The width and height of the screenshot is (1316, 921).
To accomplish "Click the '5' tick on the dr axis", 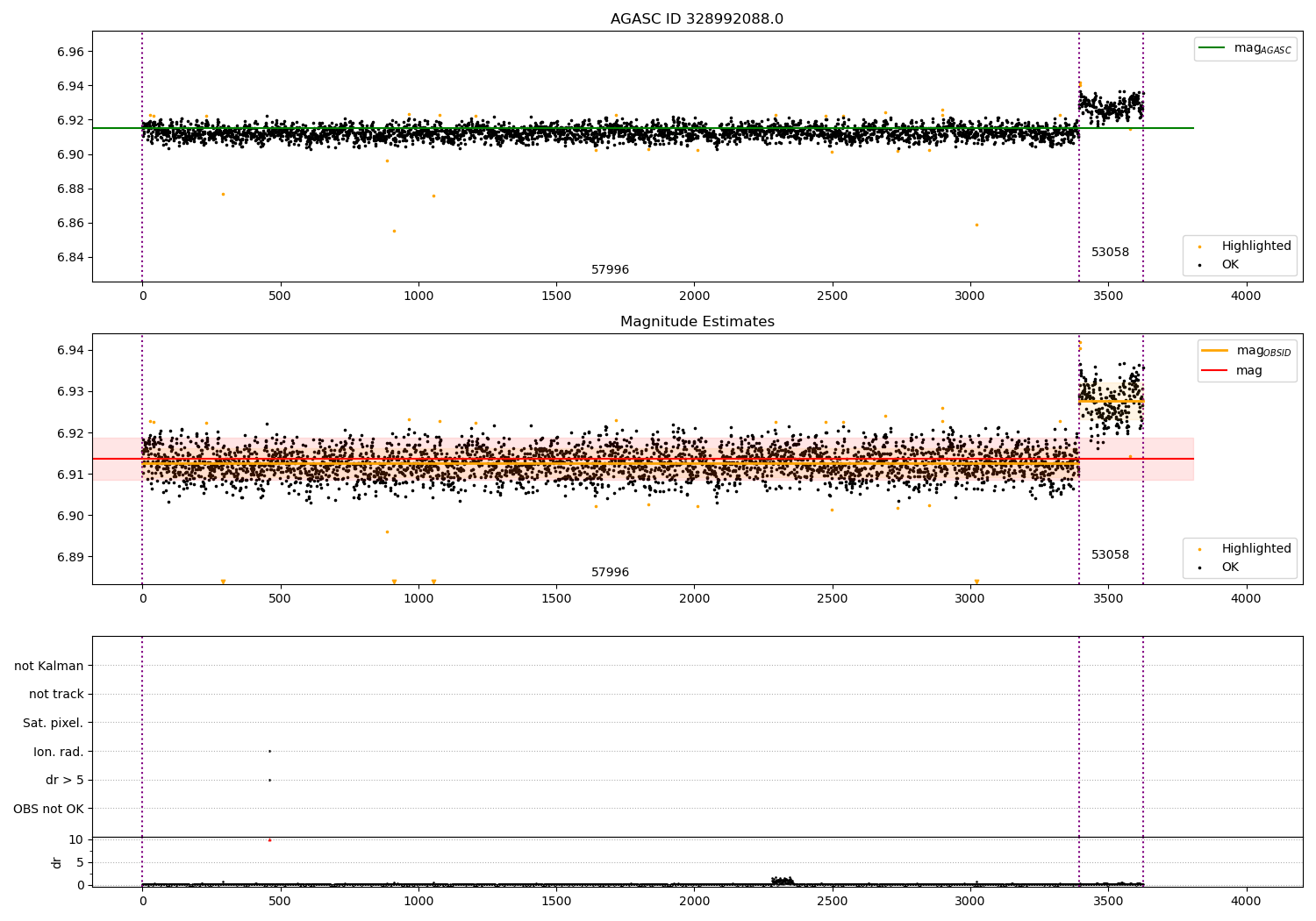I will pos(80,862).
